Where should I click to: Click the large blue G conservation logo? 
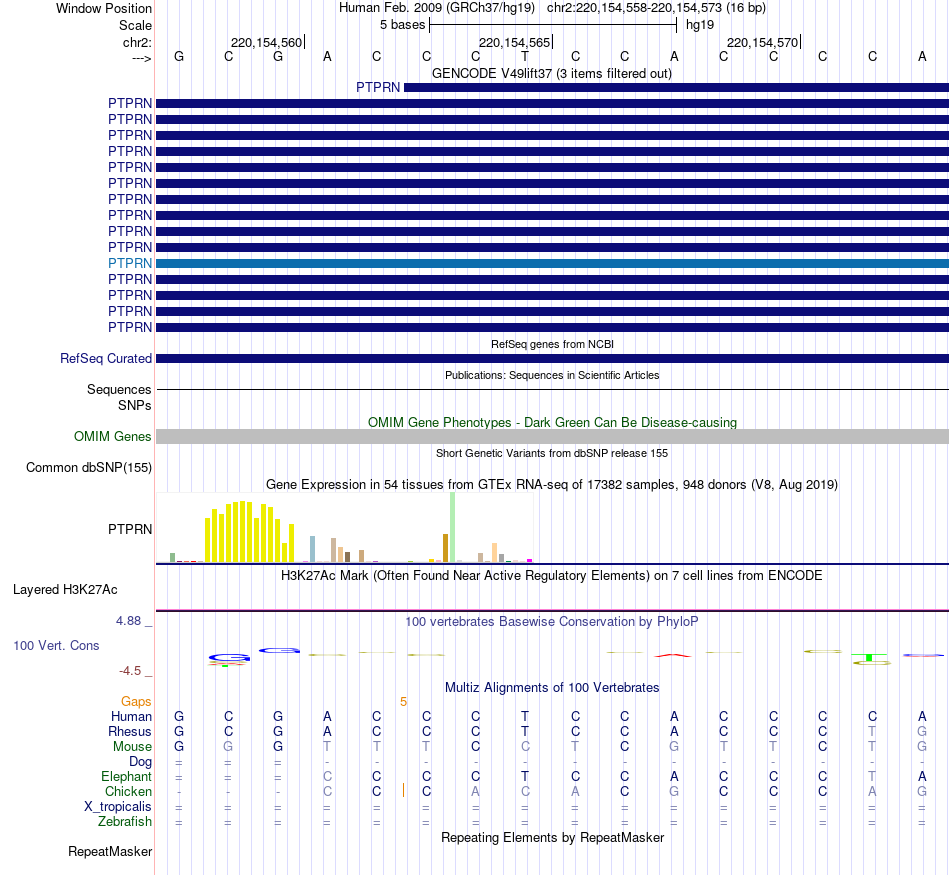pos(229,657)
